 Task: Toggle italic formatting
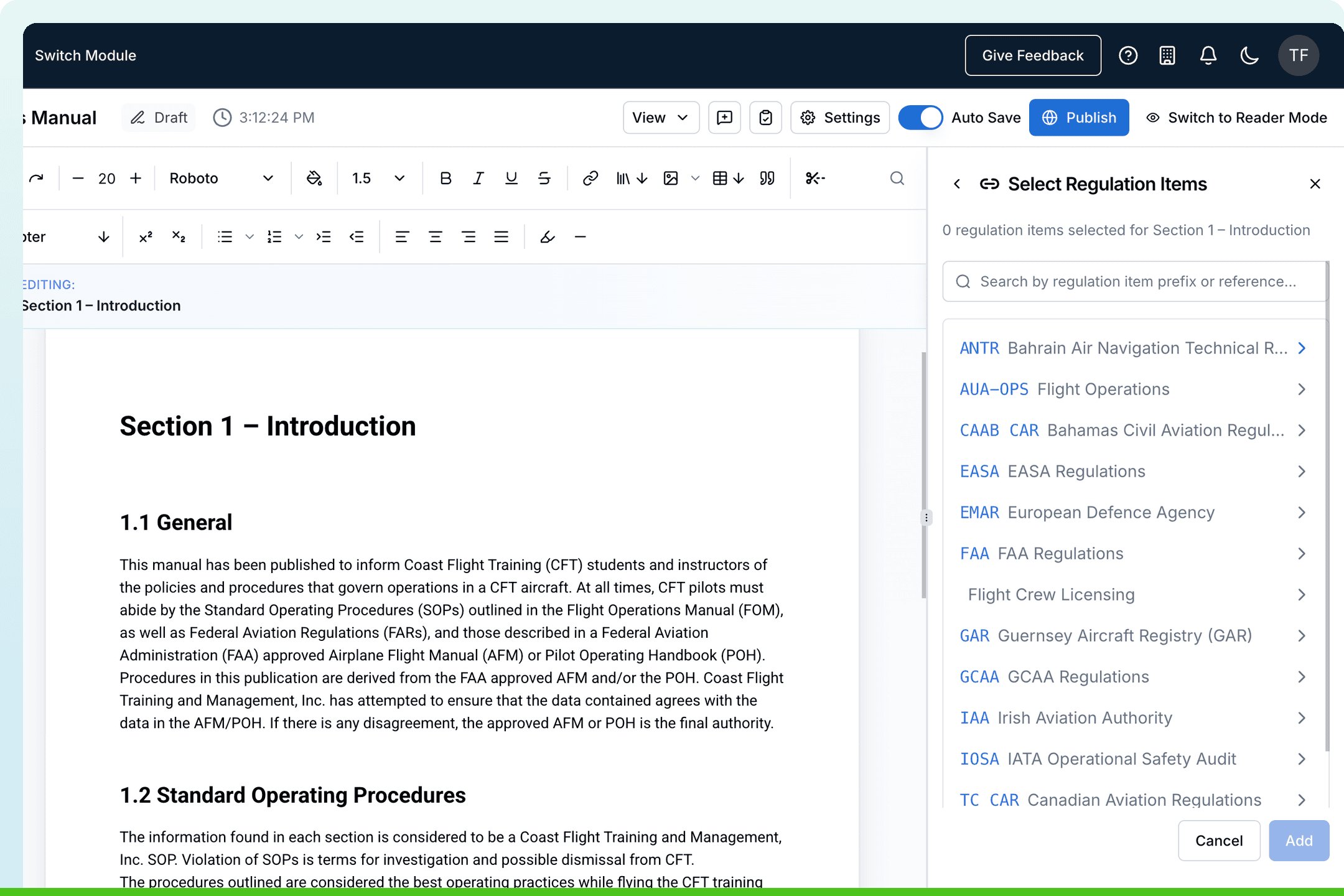[478, 179]
